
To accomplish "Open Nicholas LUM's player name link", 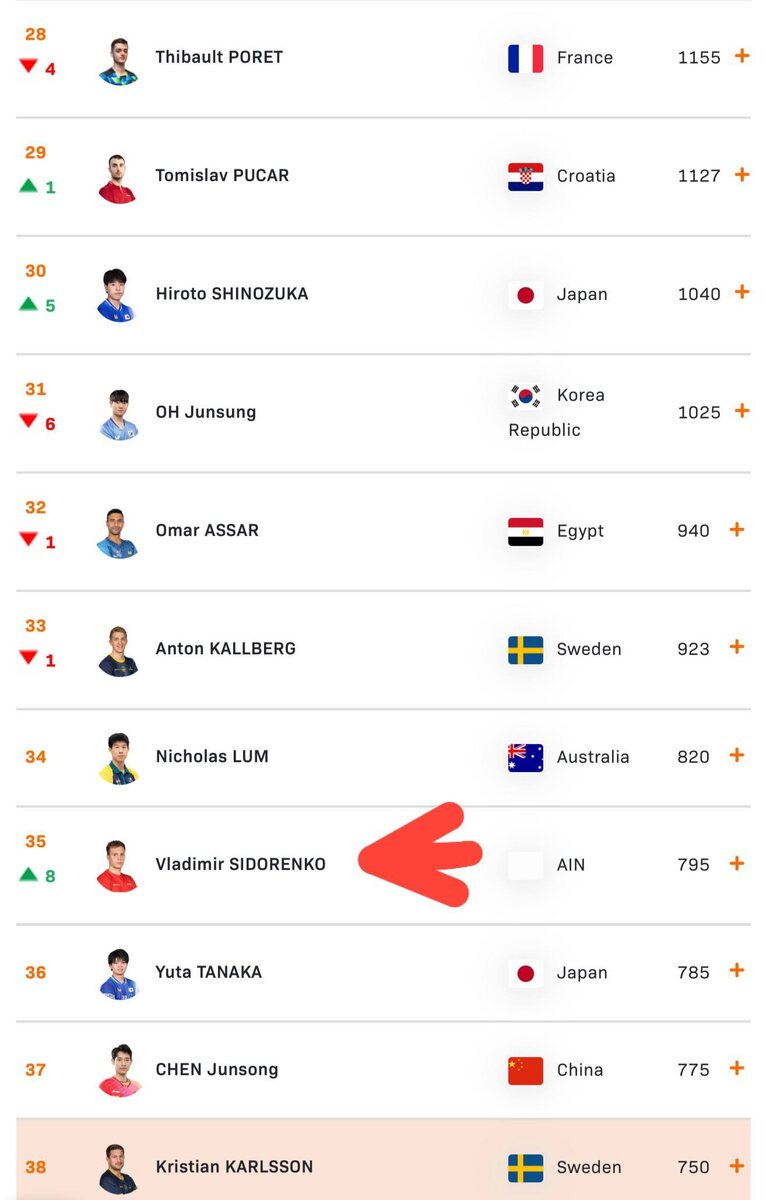I will pyautogui.click(x=212, y=756).
